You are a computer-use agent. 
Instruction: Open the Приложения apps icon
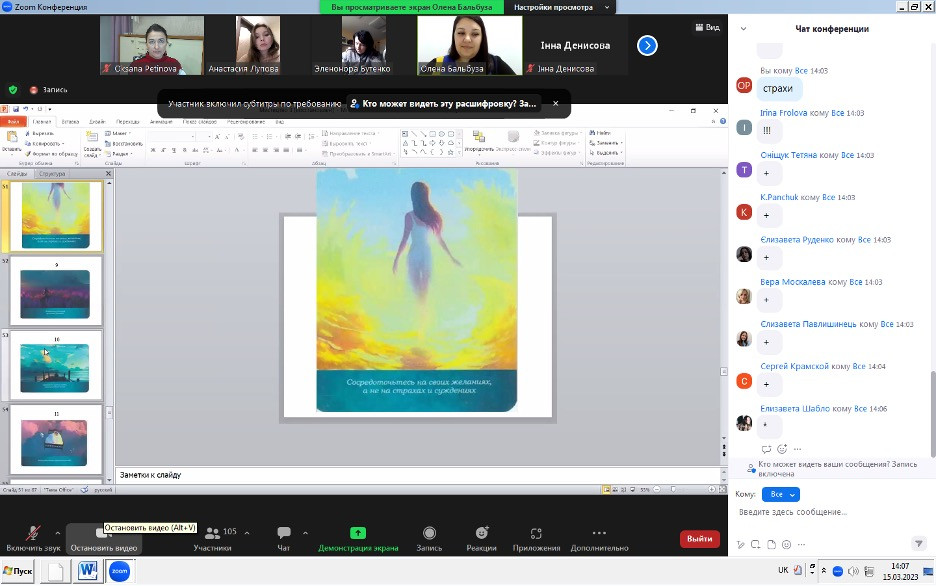(x=536, y=535)
